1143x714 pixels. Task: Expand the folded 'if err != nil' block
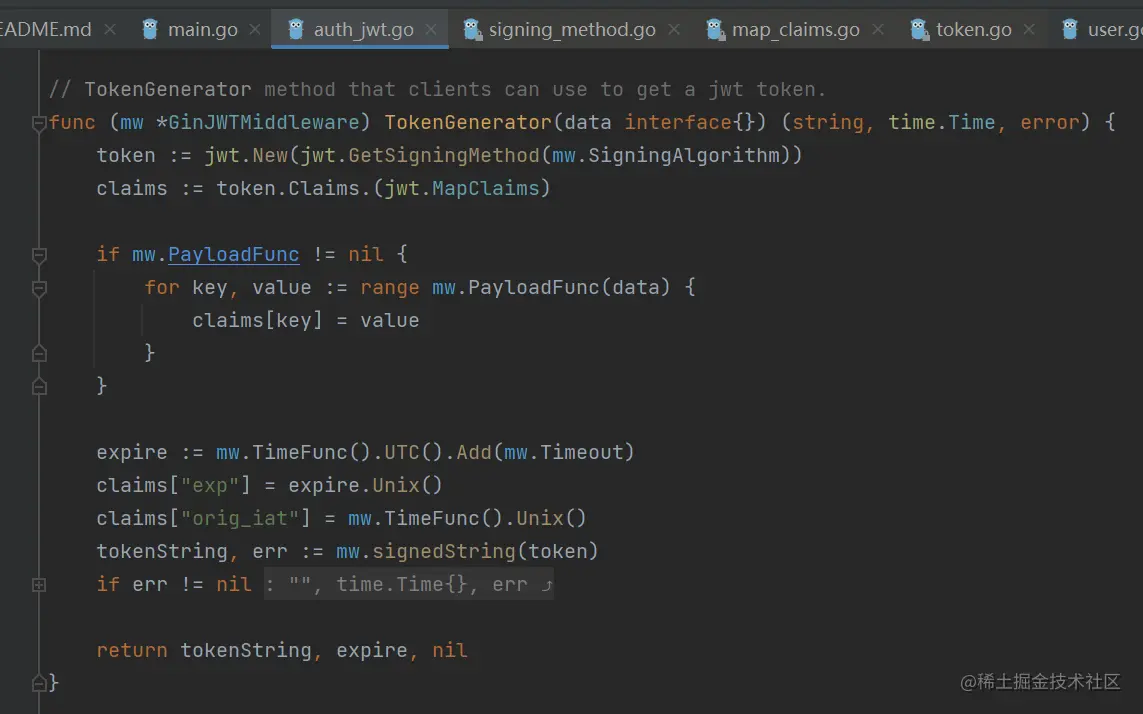pos(39,585)
